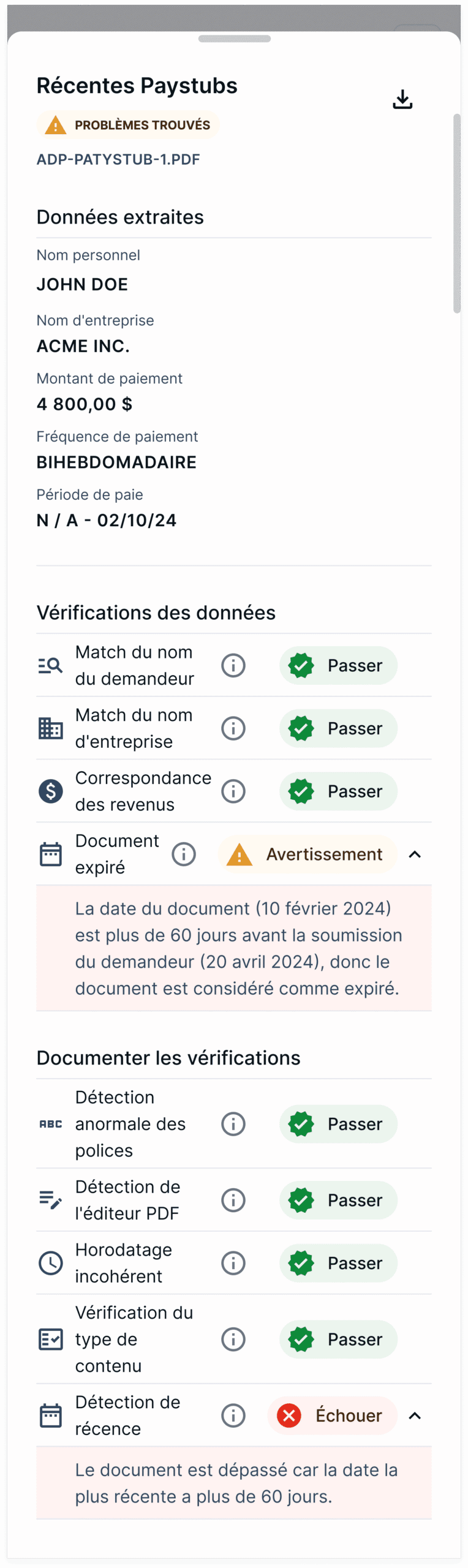Click the ADP-PATYSTUB-1.PDF file name
This screenshot has height=1568, width=468.
point(118,159)
